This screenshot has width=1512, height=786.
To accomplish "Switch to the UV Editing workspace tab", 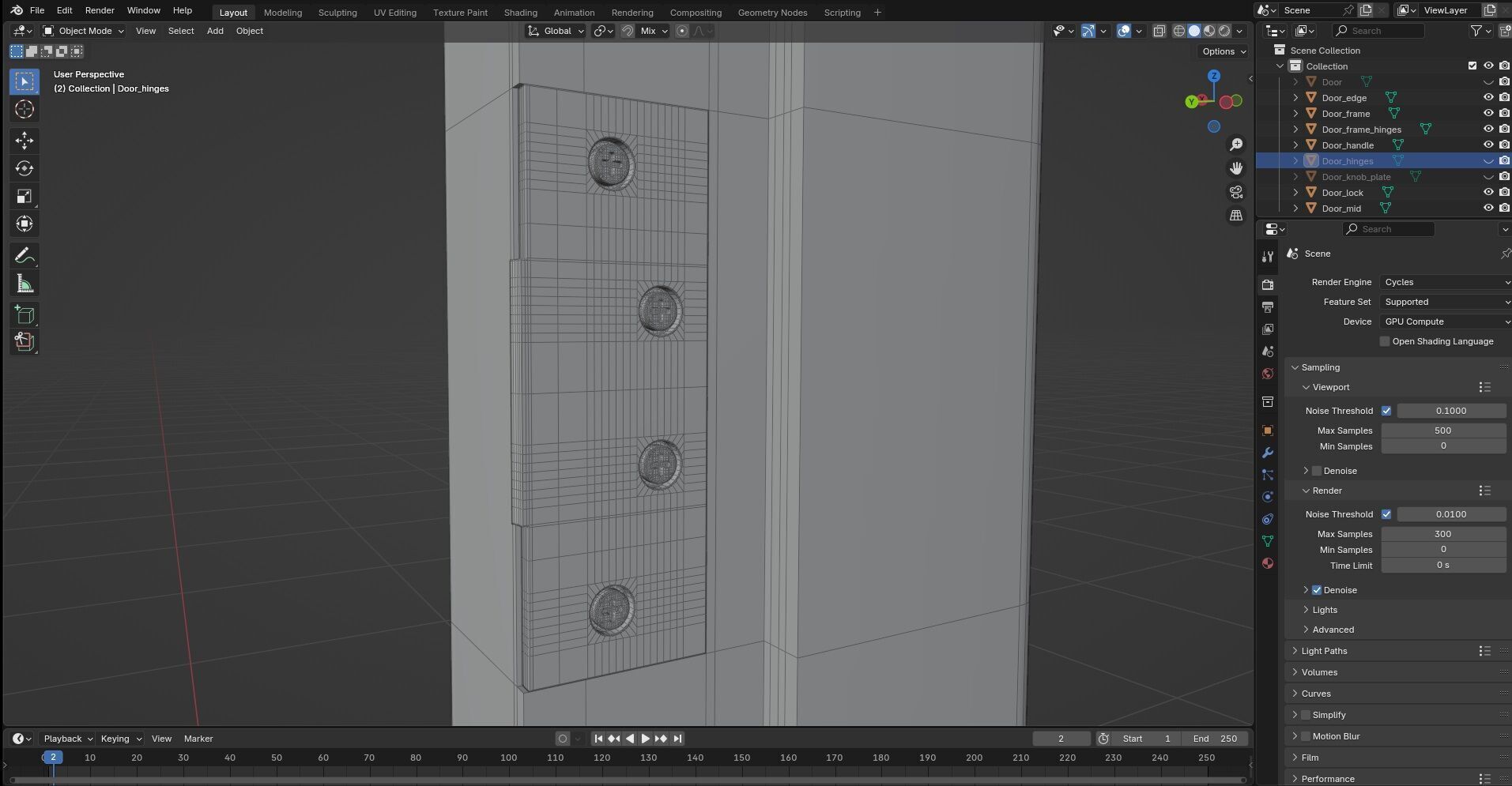I will tap(394, 13).
